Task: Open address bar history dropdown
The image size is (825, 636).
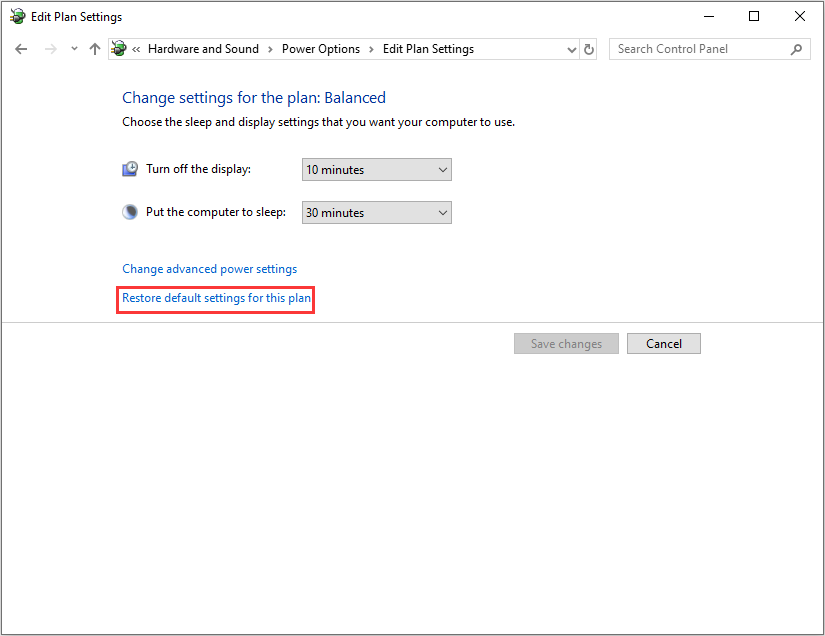Action: 572,49
